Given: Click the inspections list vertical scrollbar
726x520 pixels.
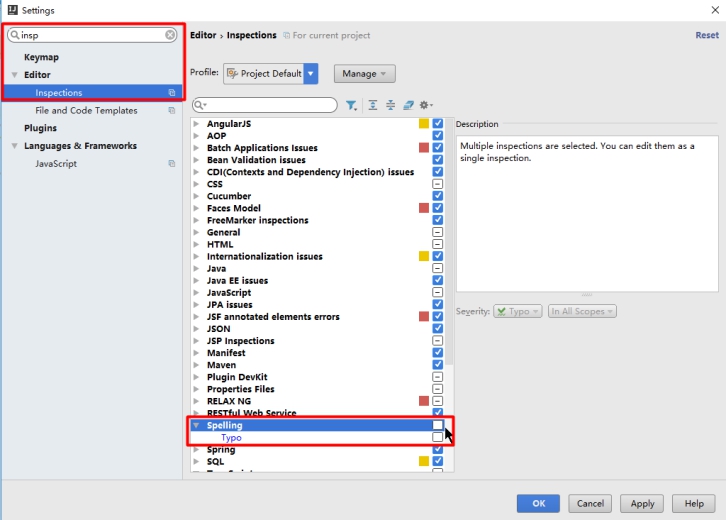Looking at the screenshot, I should tap(449, 241).
